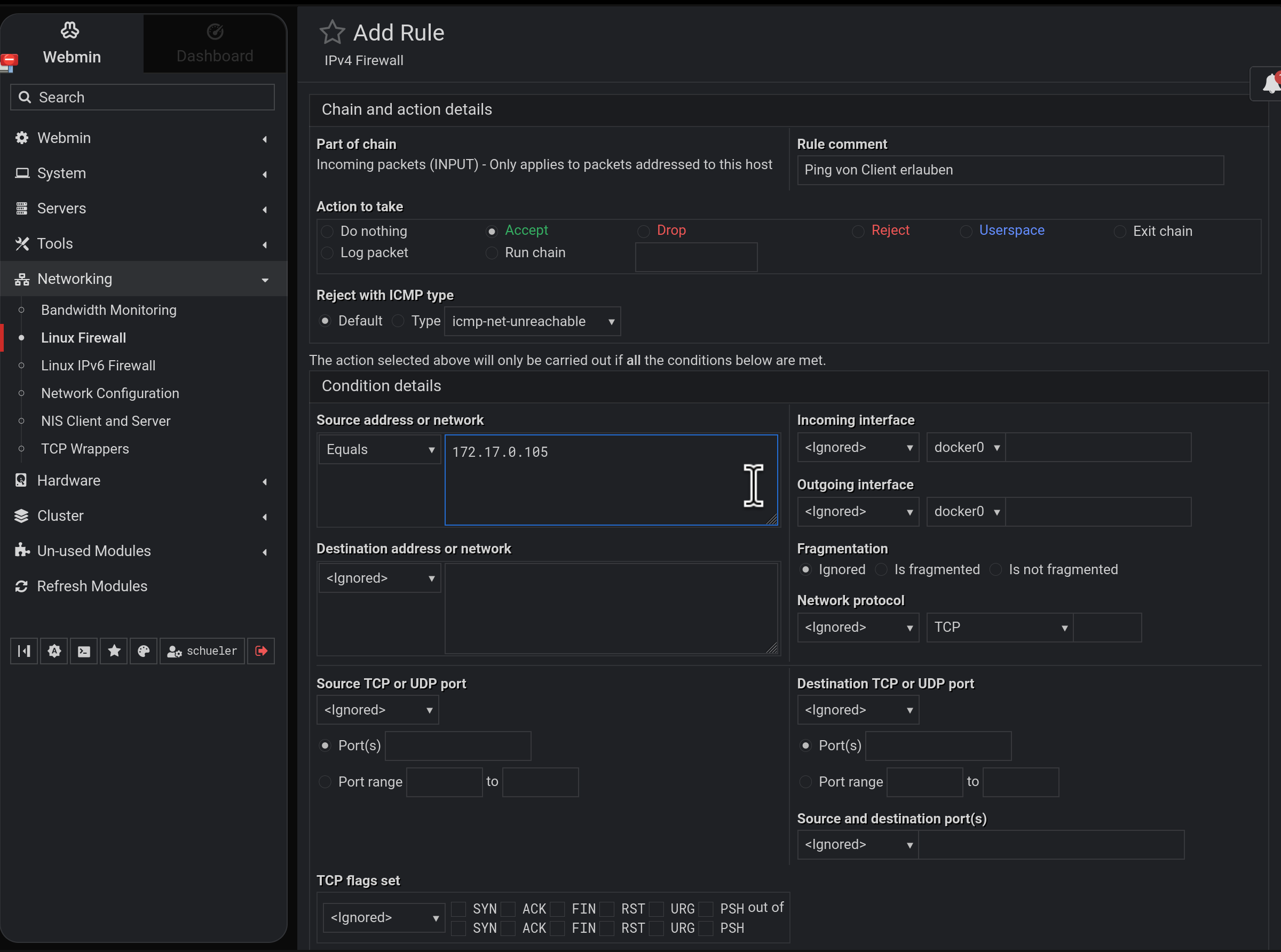1281x952 pixels.
Task: Check the first SYN flag checkbox
Action: point(458,909)
